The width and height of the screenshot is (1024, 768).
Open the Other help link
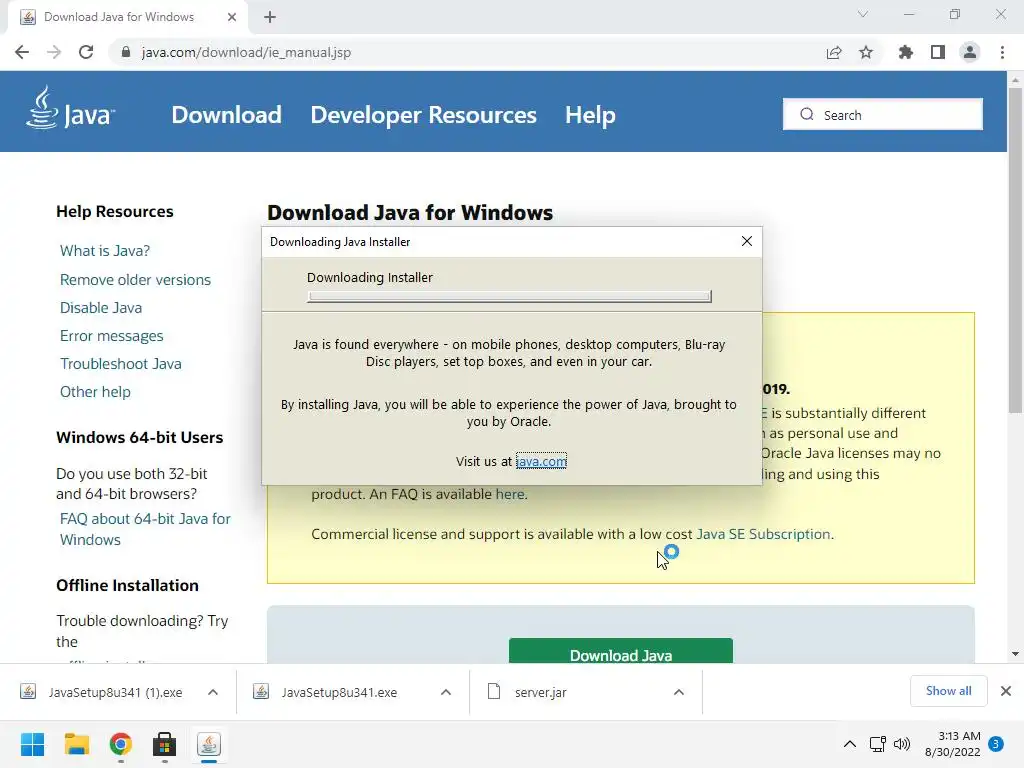(95, 392)
